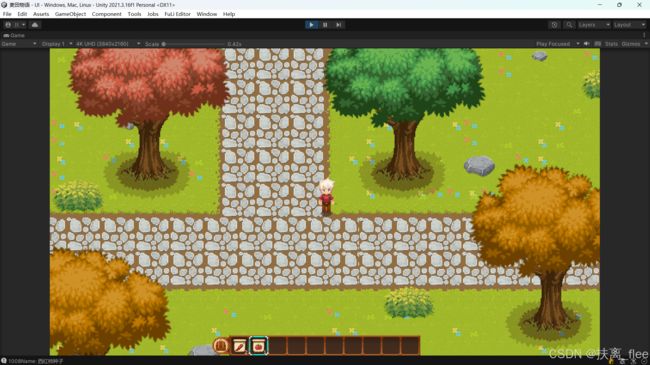
Task: Open the cloud services icon
Action: click(x=35, y=25)
